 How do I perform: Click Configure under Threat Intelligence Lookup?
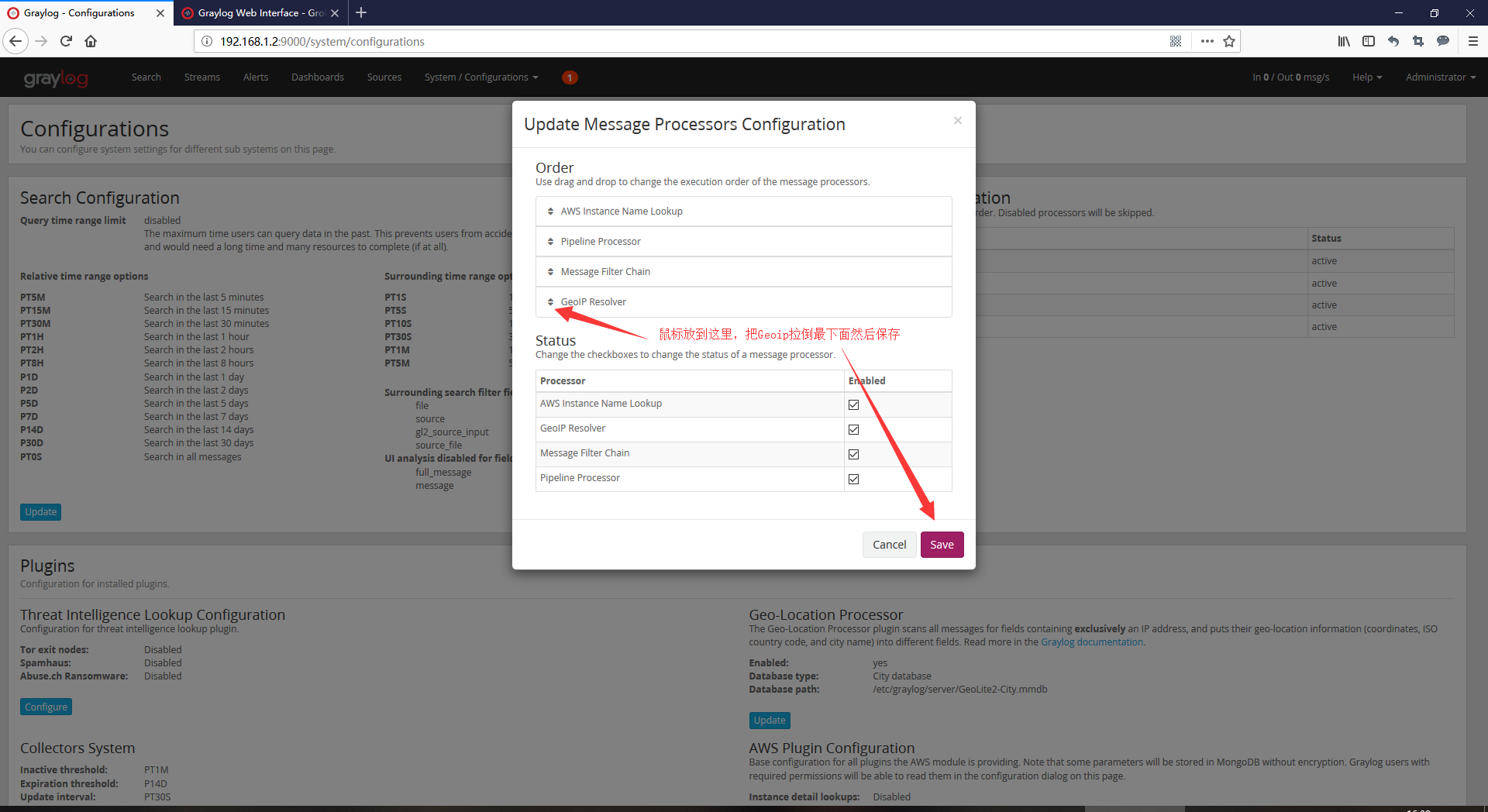coord(46,707)
